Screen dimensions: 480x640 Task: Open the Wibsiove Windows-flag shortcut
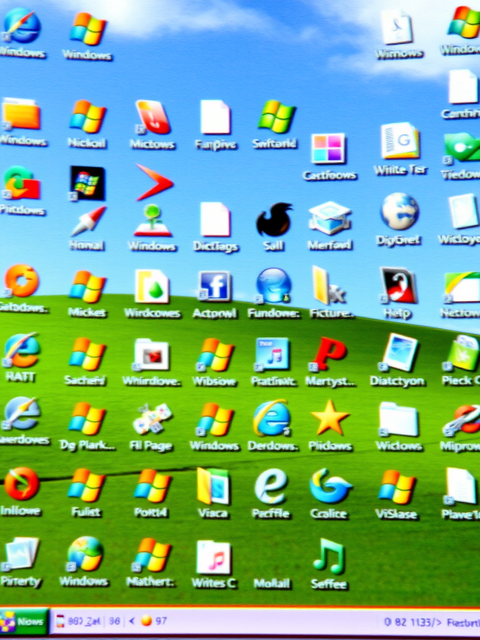pyautogui.click(x=215, y=355)
